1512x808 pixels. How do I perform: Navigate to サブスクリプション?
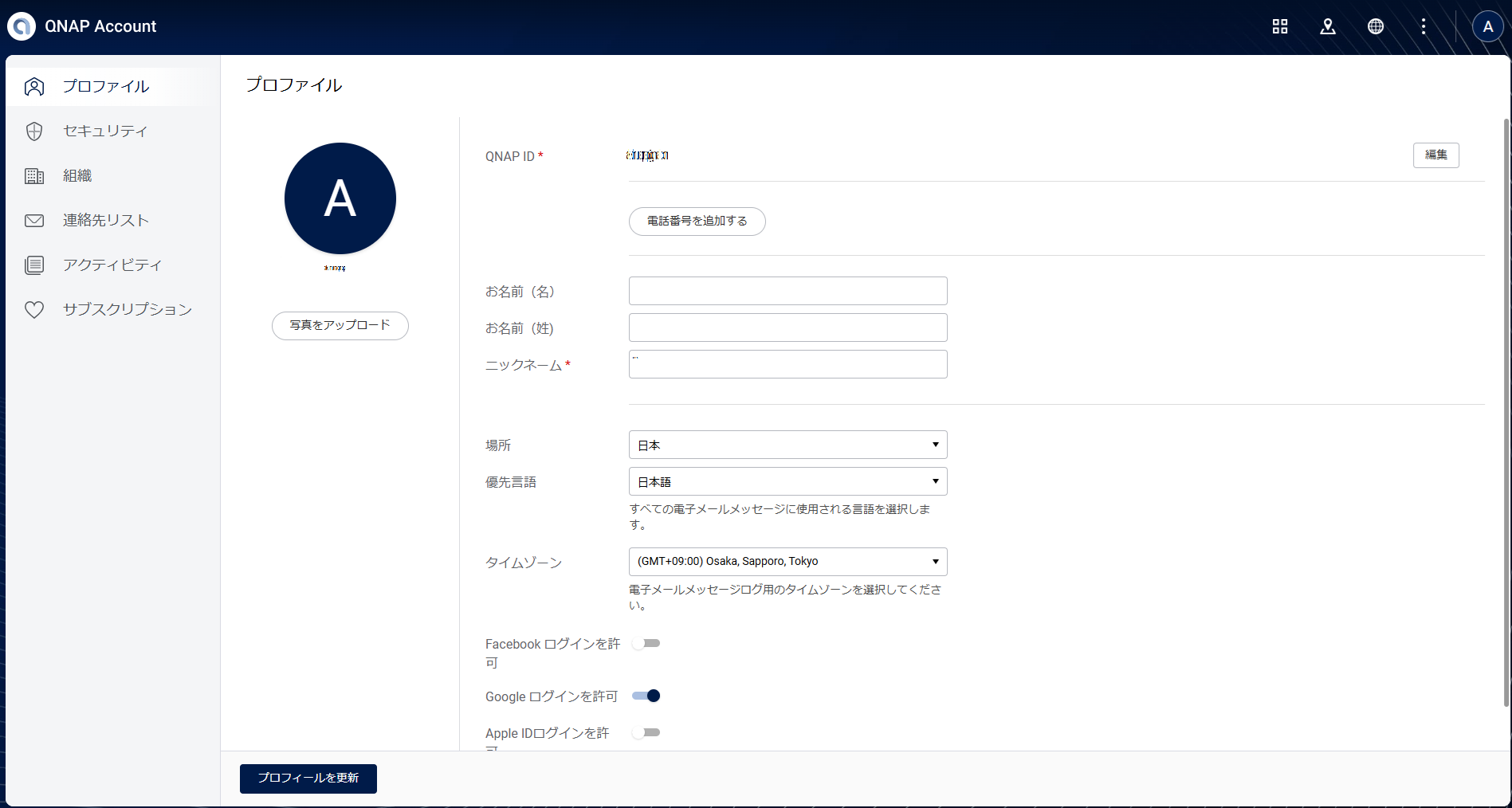113,309
